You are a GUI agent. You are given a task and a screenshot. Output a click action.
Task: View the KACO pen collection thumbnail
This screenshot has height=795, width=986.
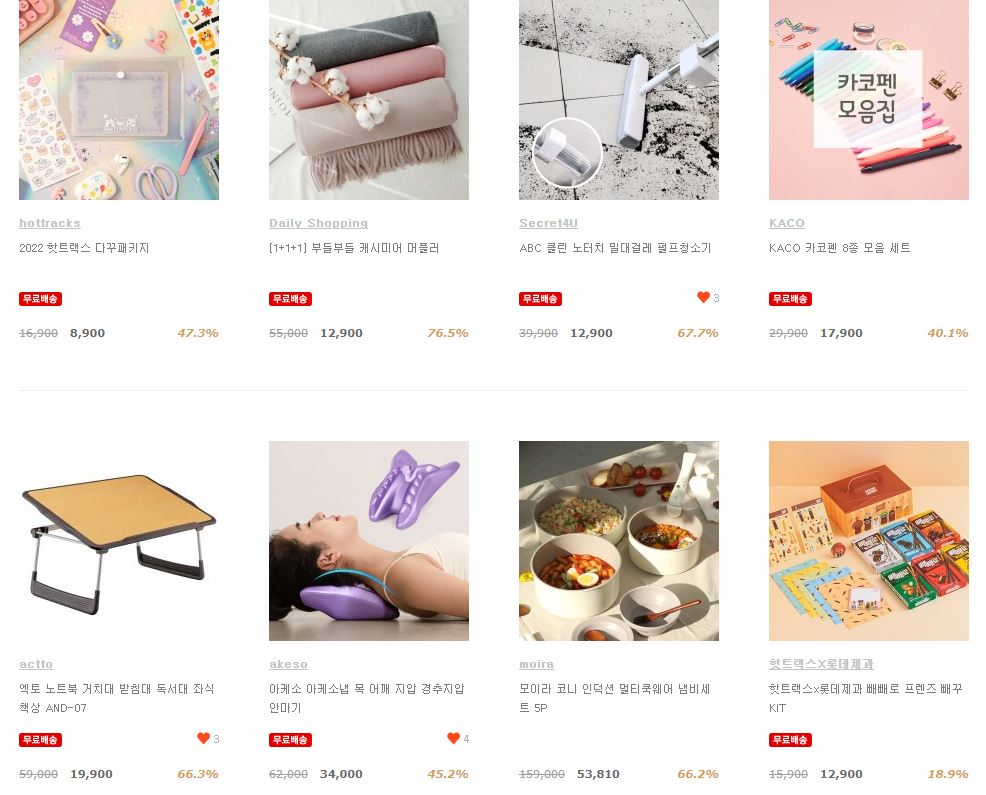click(868, 100)
